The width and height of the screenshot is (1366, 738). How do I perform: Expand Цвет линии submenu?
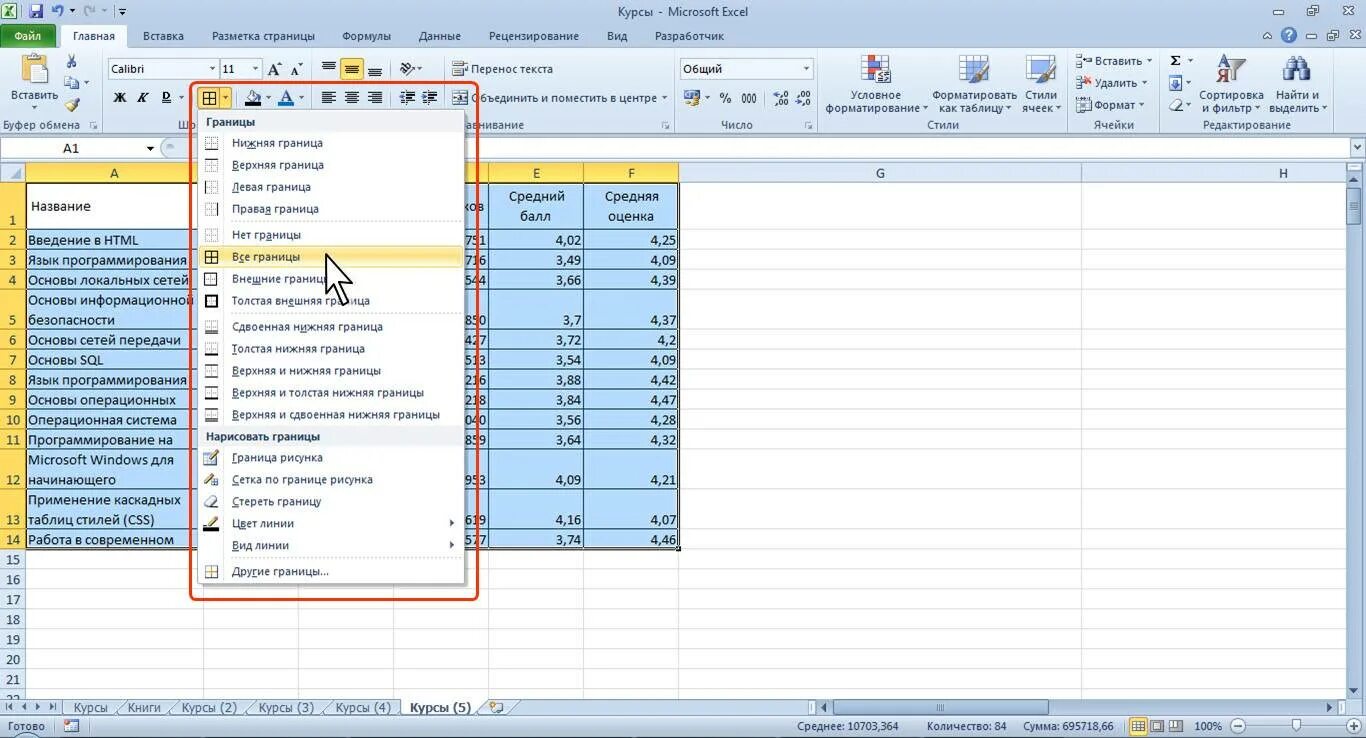331,524
